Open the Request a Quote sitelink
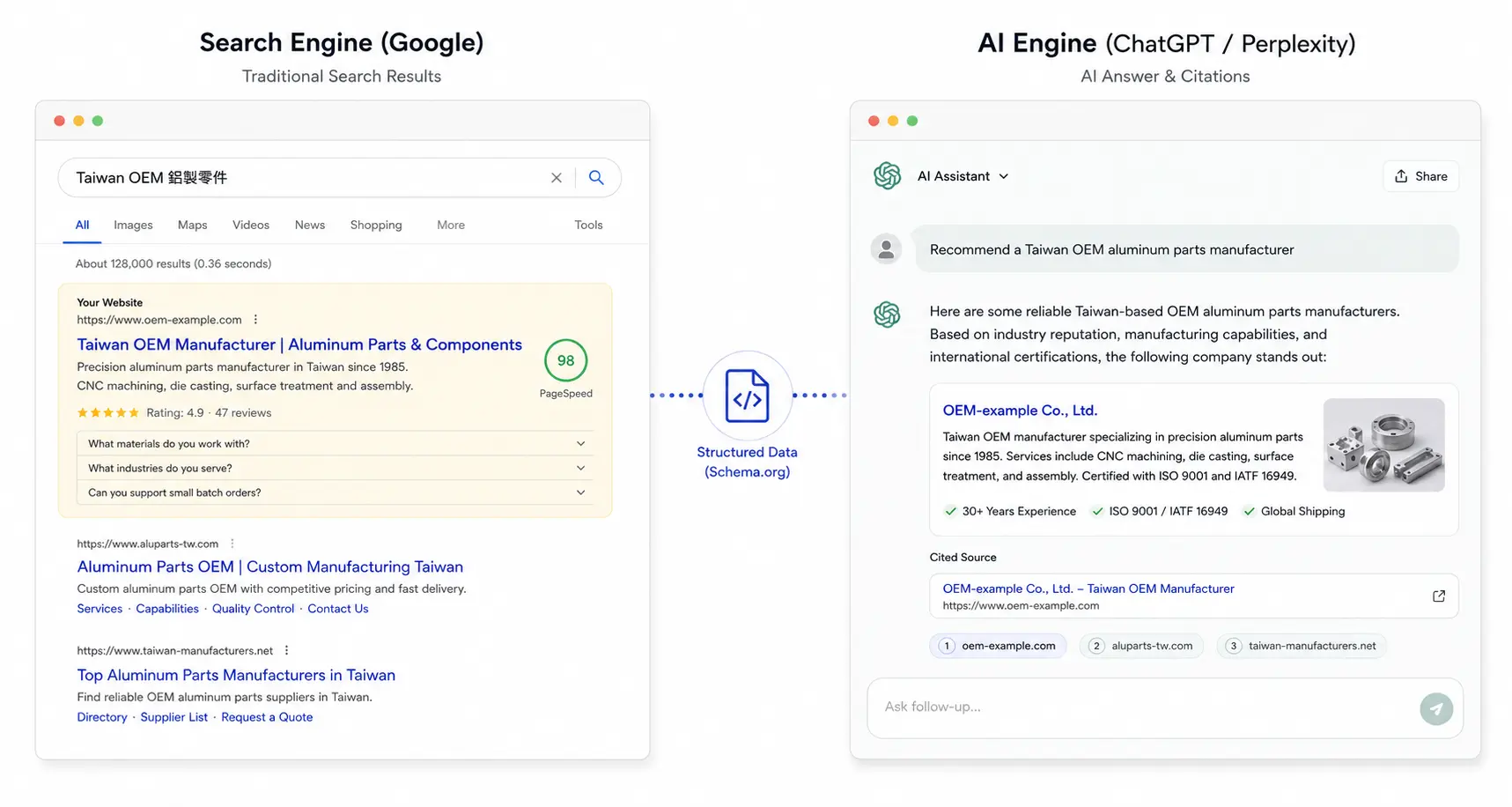 [267, 717]
